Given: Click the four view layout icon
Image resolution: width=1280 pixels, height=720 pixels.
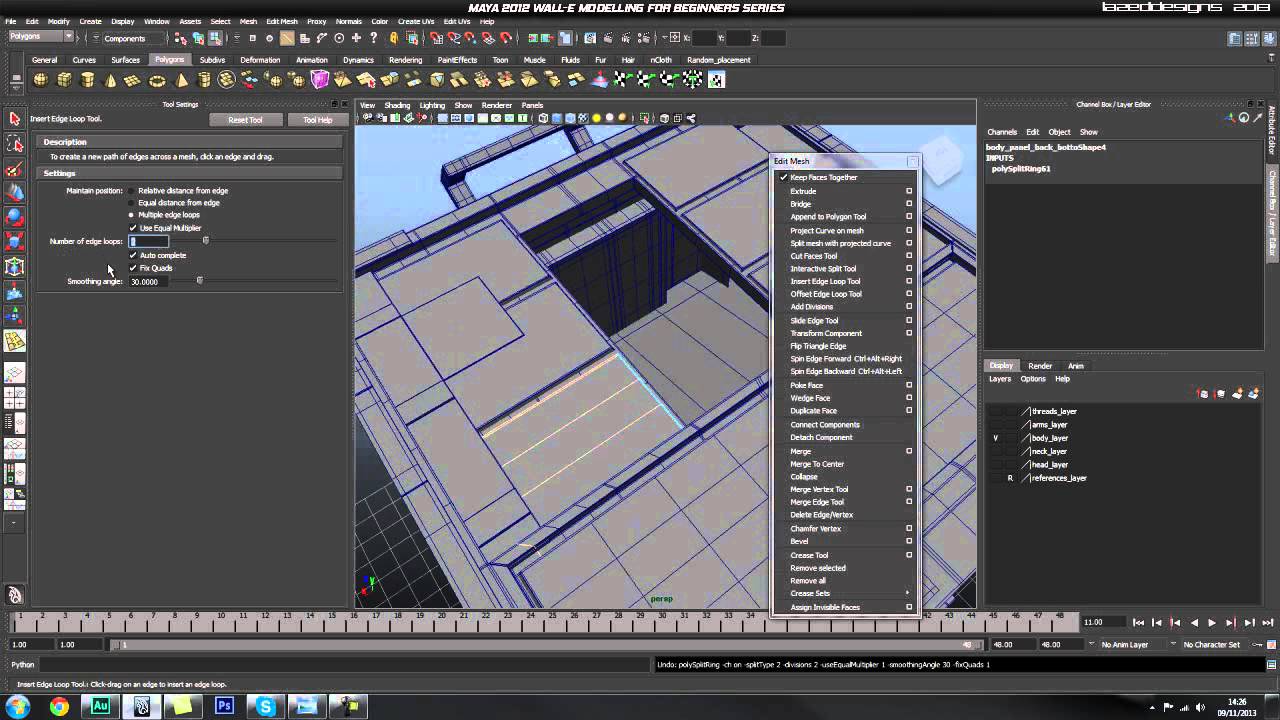Looking at the screenshot, I should (x=15, y=397).
